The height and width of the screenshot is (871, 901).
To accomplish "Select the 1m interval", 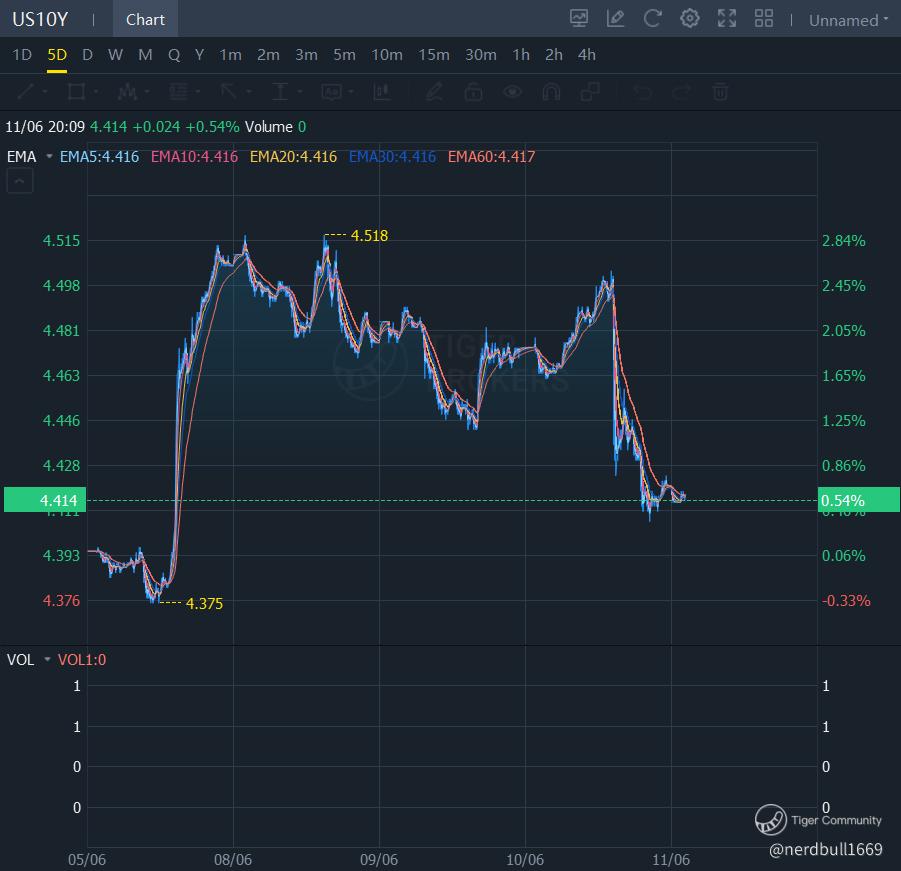I will [230, 55].
